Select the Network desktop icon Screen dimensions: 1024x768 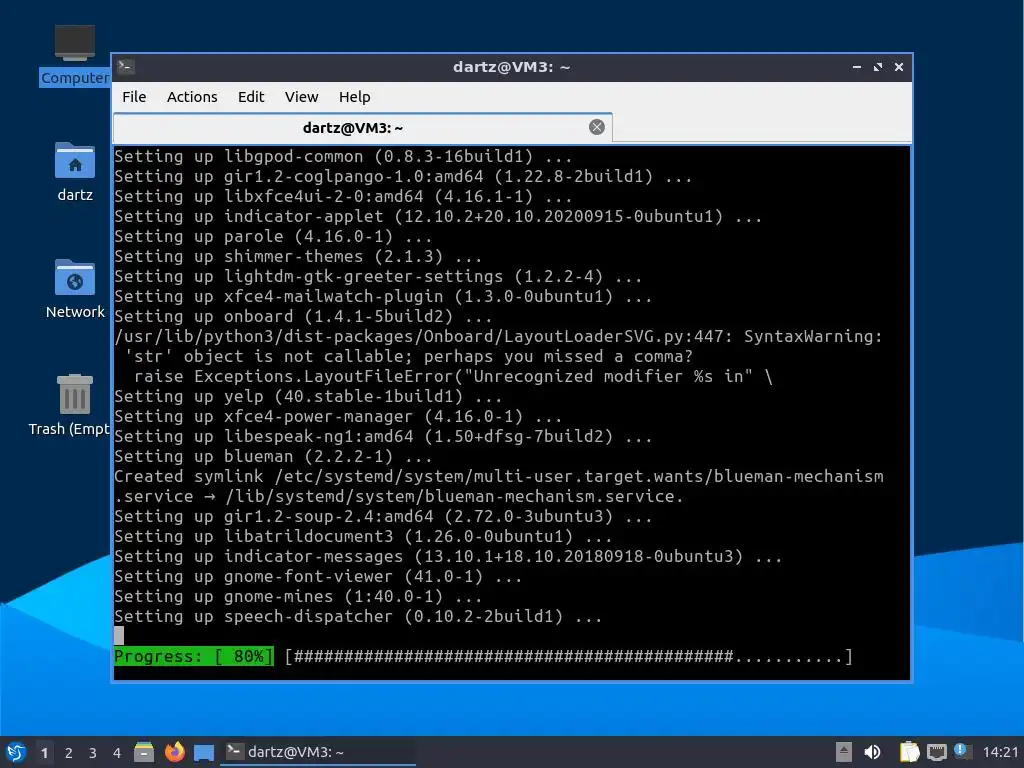(x=74, y=289)
